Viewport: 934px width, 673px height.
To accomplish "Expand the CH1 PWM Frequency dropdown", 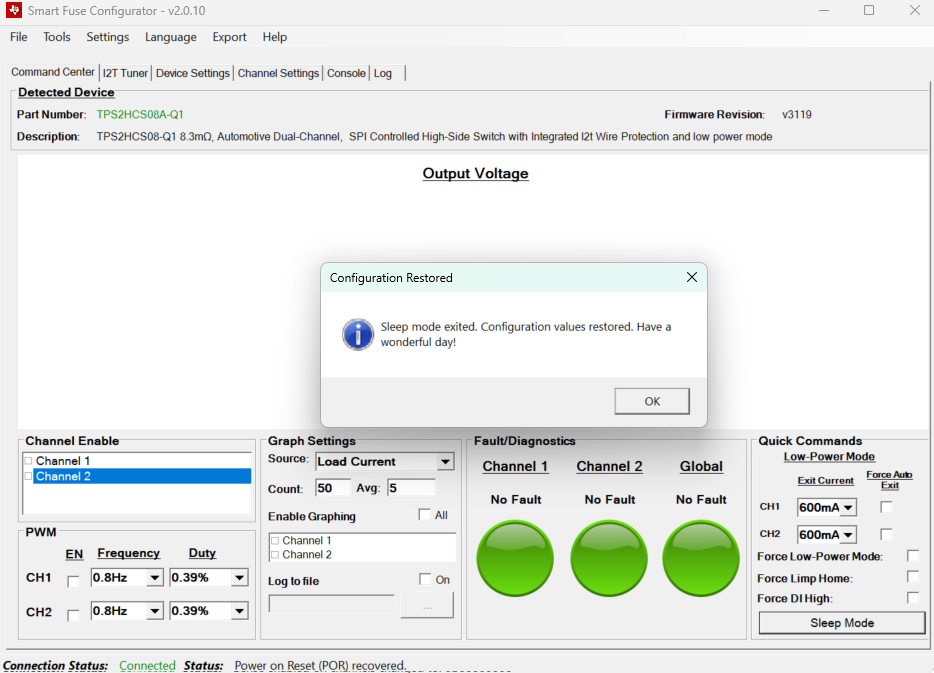I will (154, 578).
